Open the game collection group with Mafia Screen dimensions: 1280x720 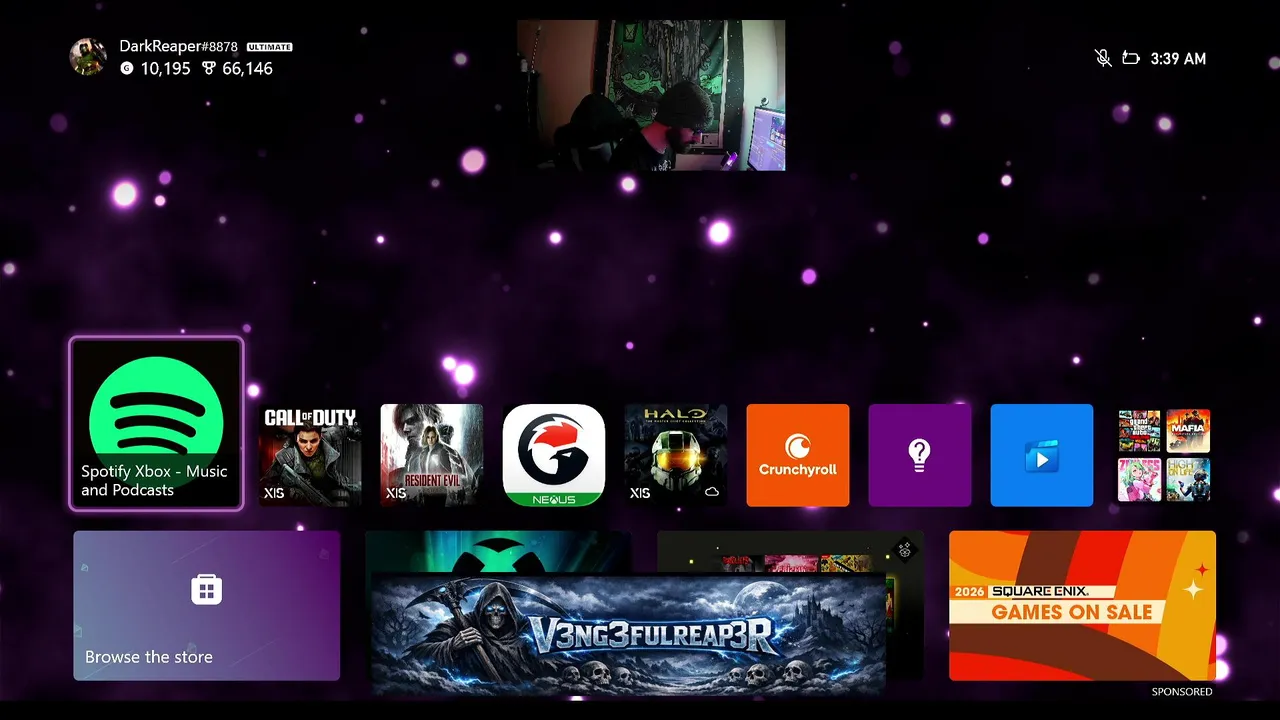[1164, 455]
